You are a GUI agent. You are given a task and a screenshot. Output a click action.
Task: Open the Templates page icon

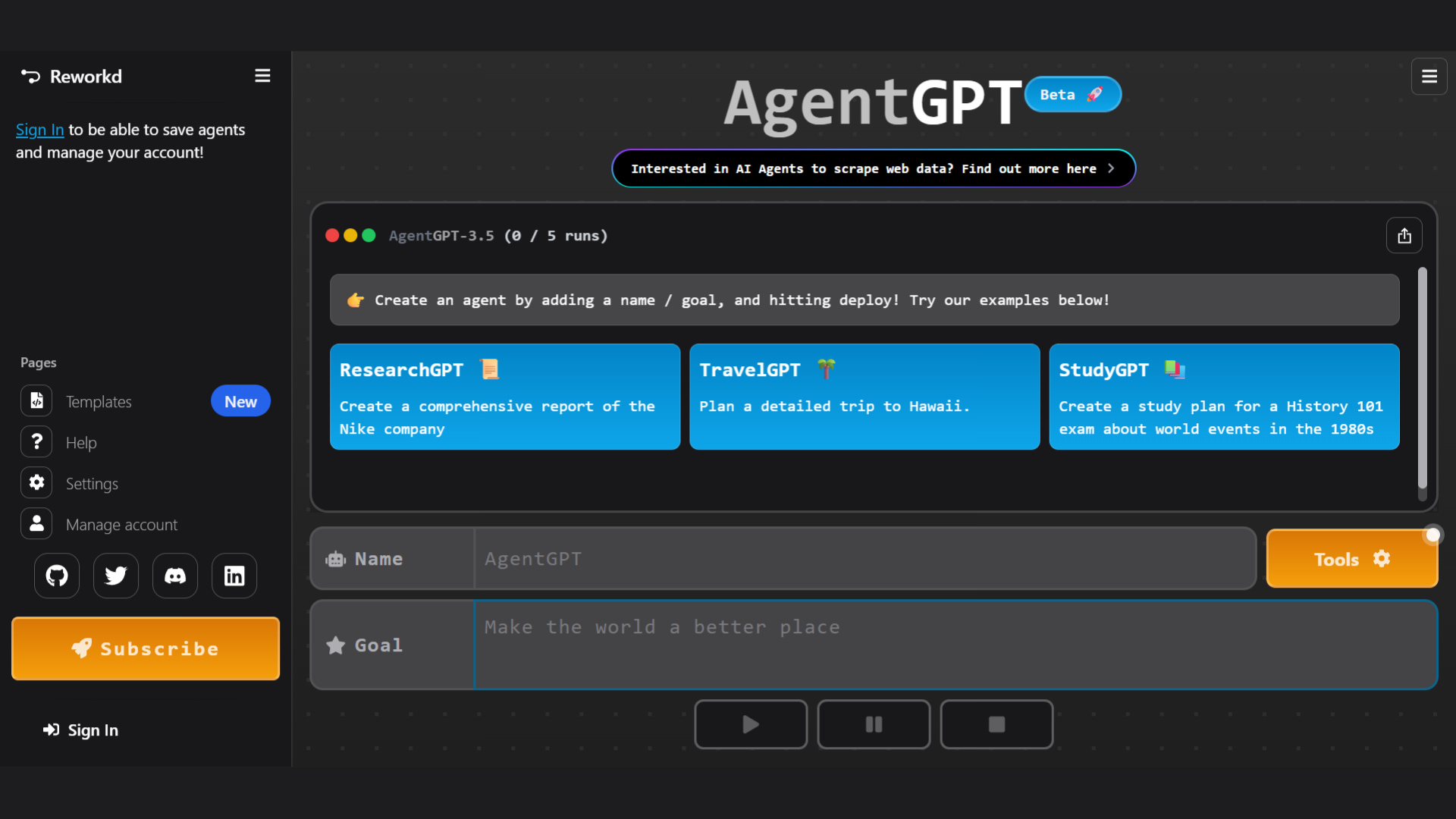(36, 401)
